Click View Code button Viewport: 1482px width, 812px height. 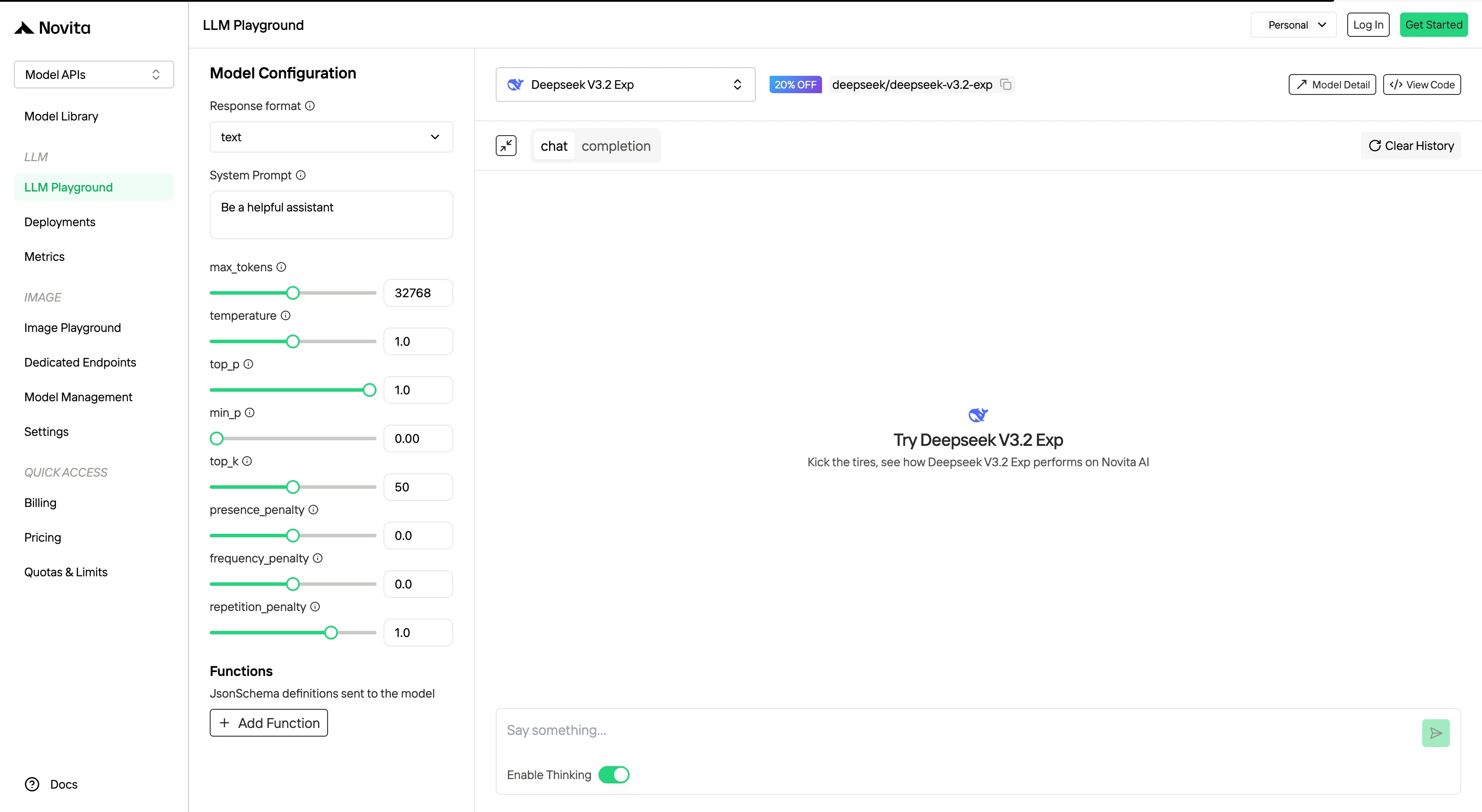1422,84
